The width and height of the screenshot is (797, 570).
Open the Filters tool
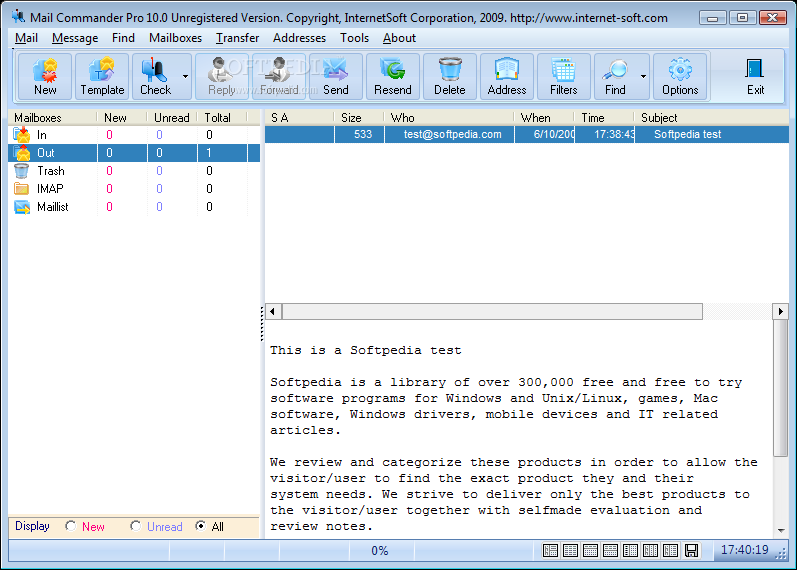564,76
